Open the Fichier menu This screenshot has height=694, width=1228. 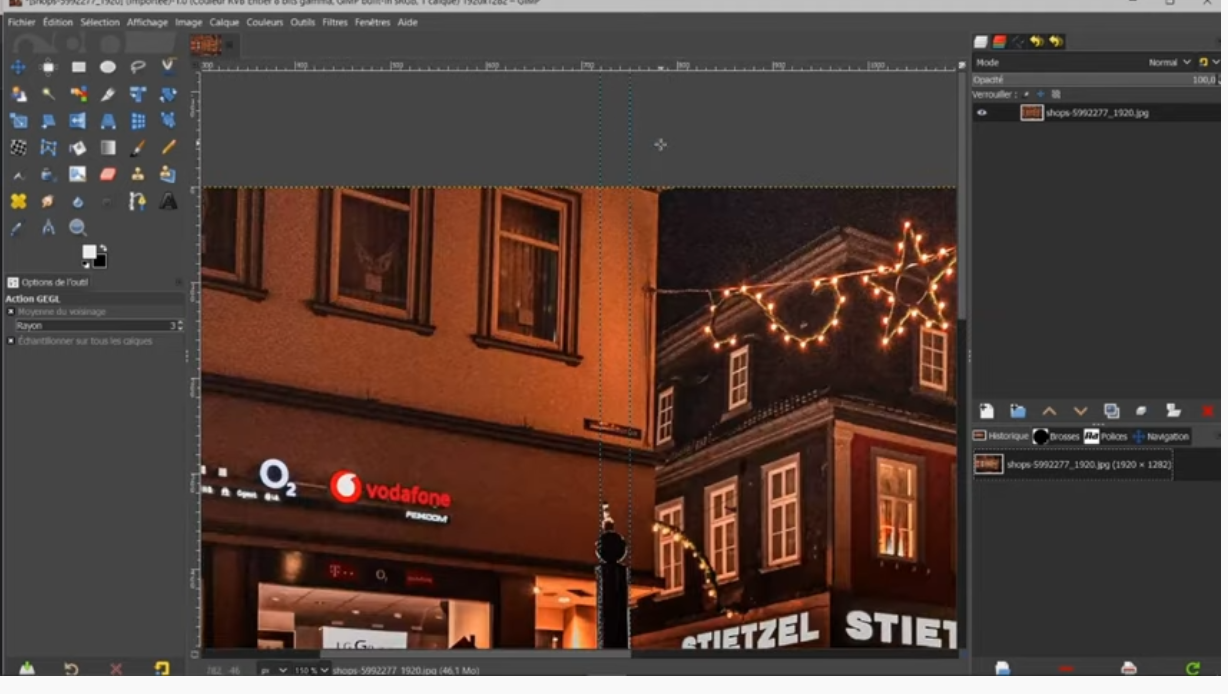(x=21, y=22)
